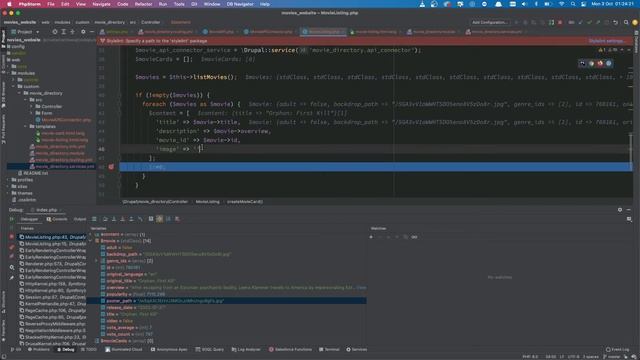Screen dimensions: 640x360
Task: Expand the genre_ids variable node
Action: 97,261
